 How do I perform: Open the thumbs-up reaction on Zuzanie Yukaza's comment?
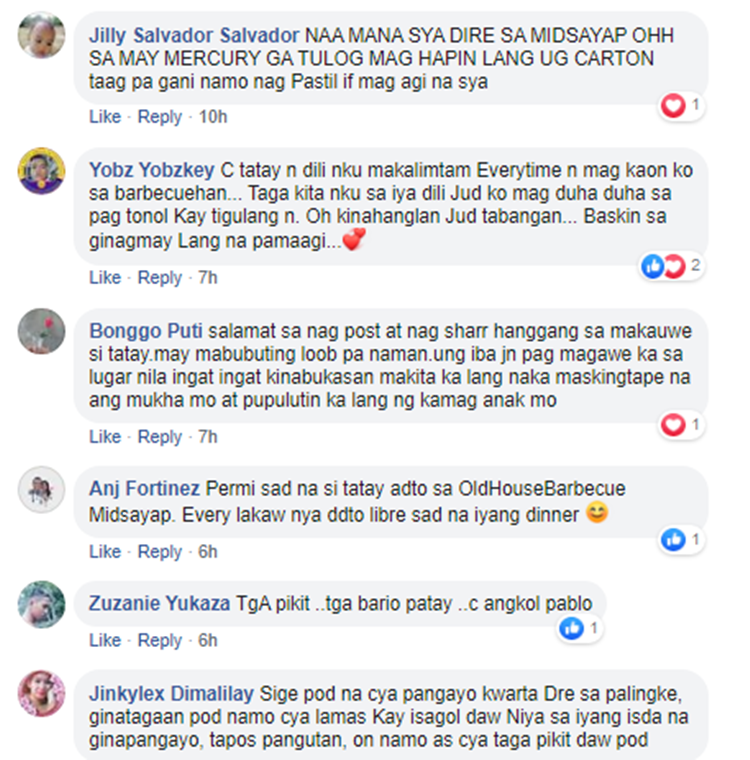(x=580, y=629)
